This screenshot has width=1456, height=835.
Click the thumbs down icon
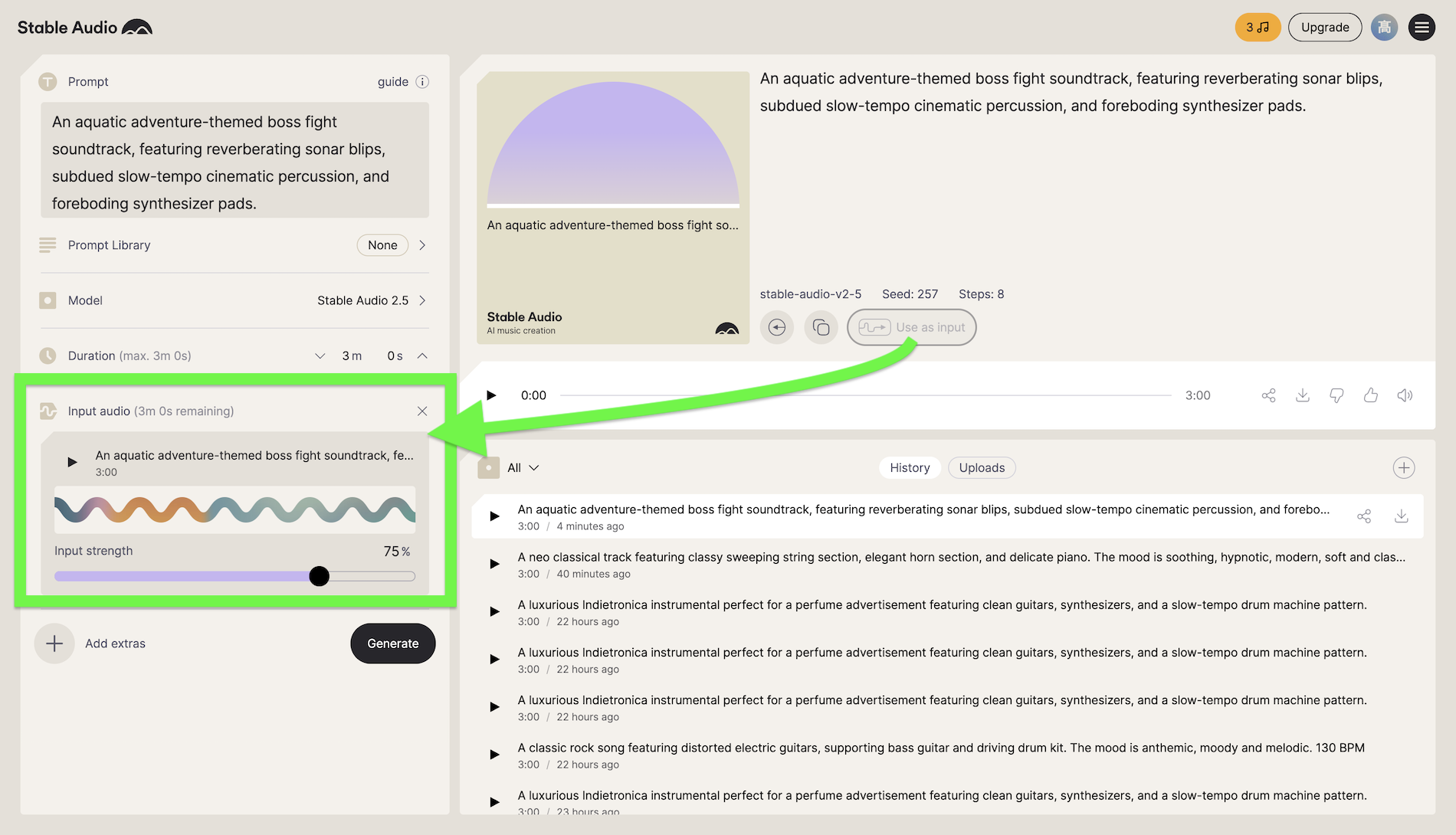pos(1336,395)
